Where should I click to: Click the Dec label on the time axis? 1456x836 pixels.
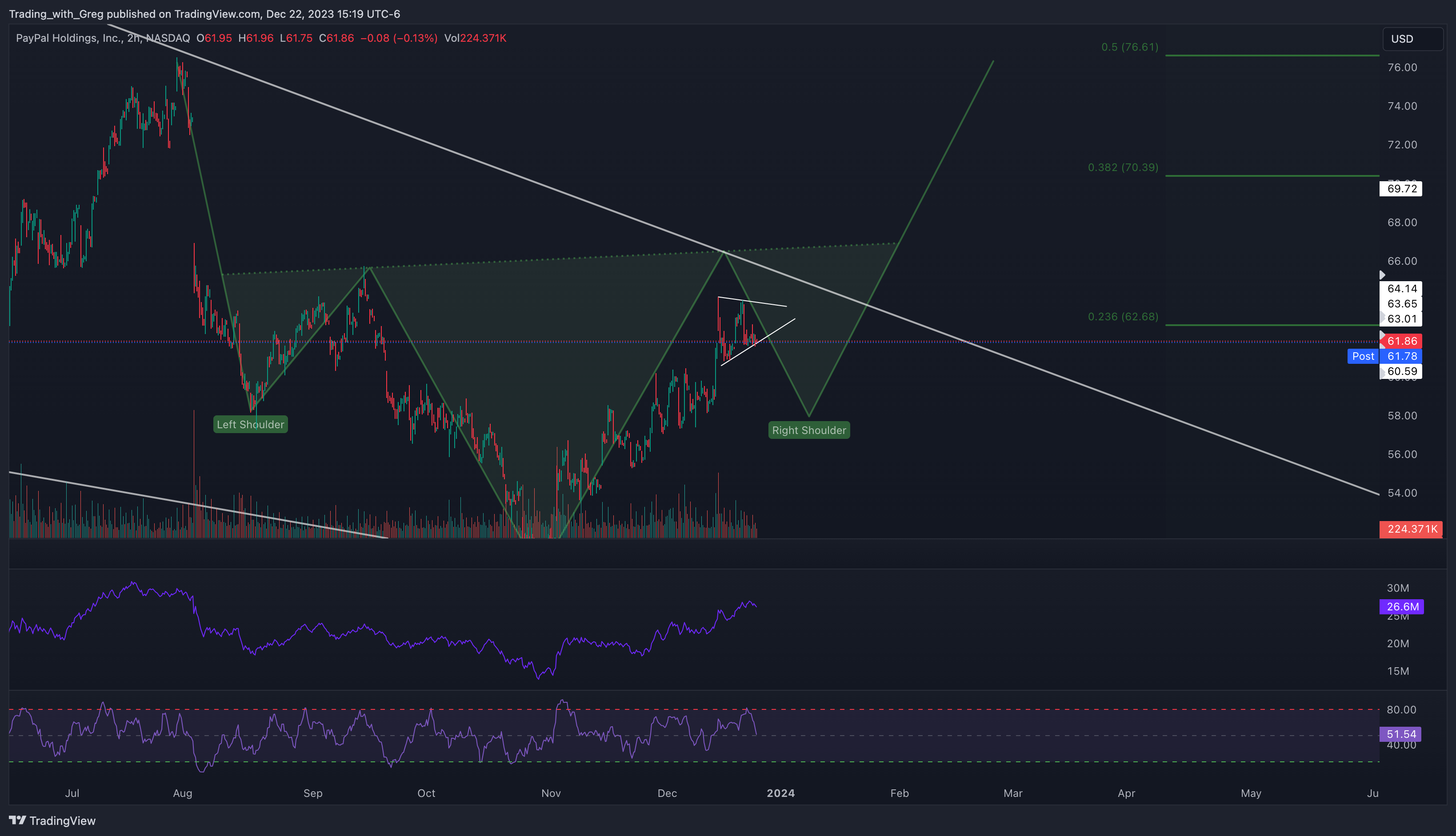click(x=667, y=793)
